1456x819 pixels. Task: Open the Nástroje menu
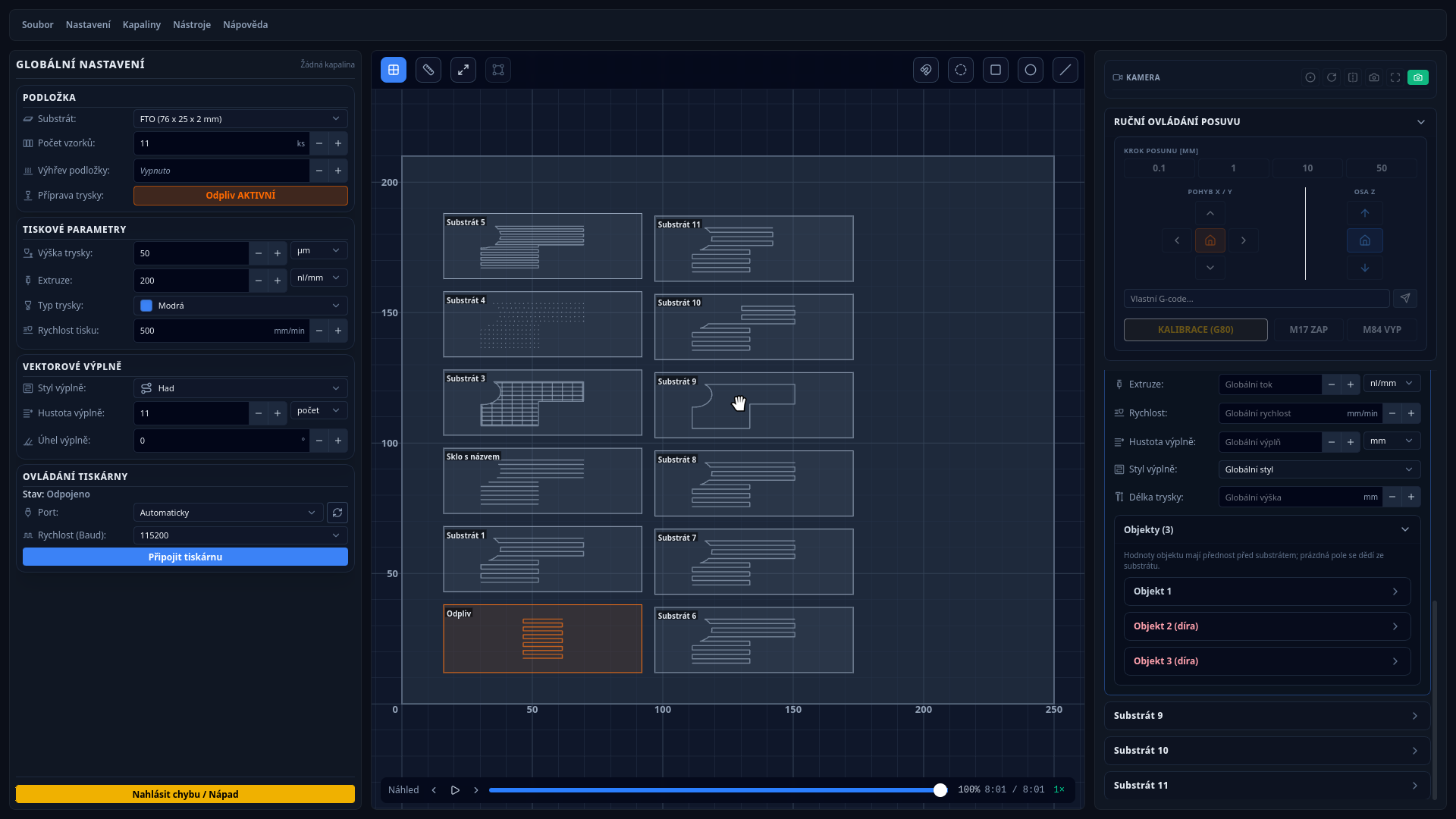coord(192,25)
